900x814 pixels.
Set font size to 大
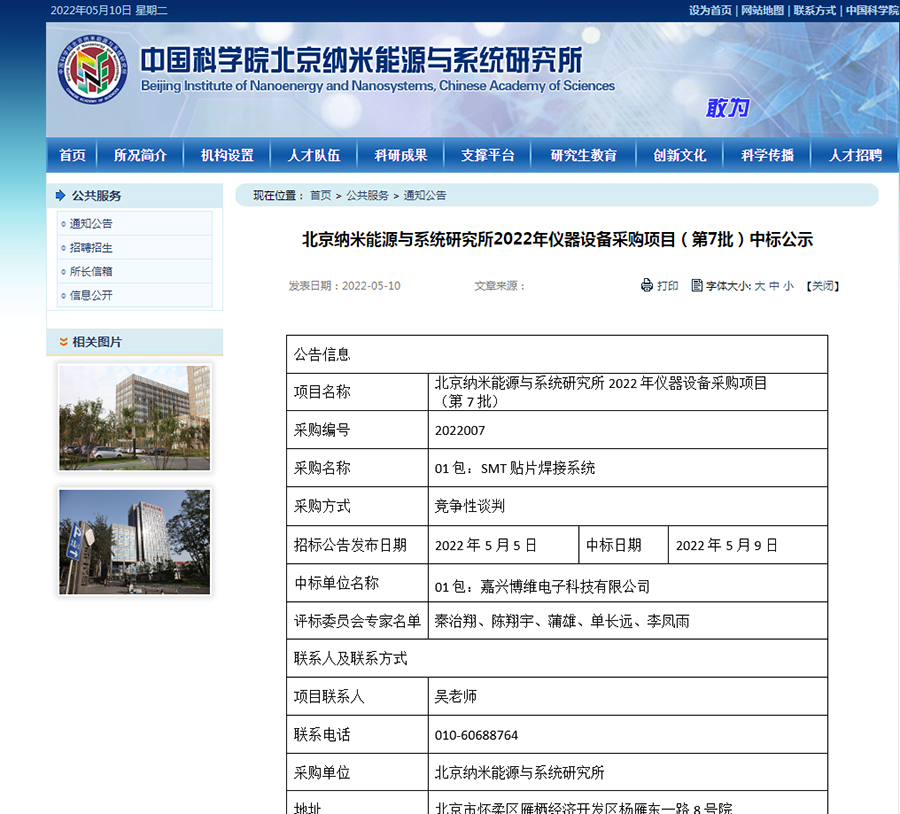[759, 286]
